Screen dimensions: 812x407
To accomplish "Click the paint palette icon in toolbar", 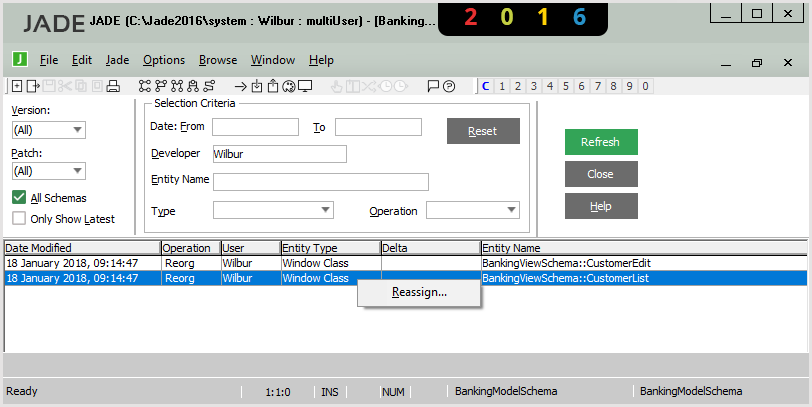I will [x=289, y=86].
